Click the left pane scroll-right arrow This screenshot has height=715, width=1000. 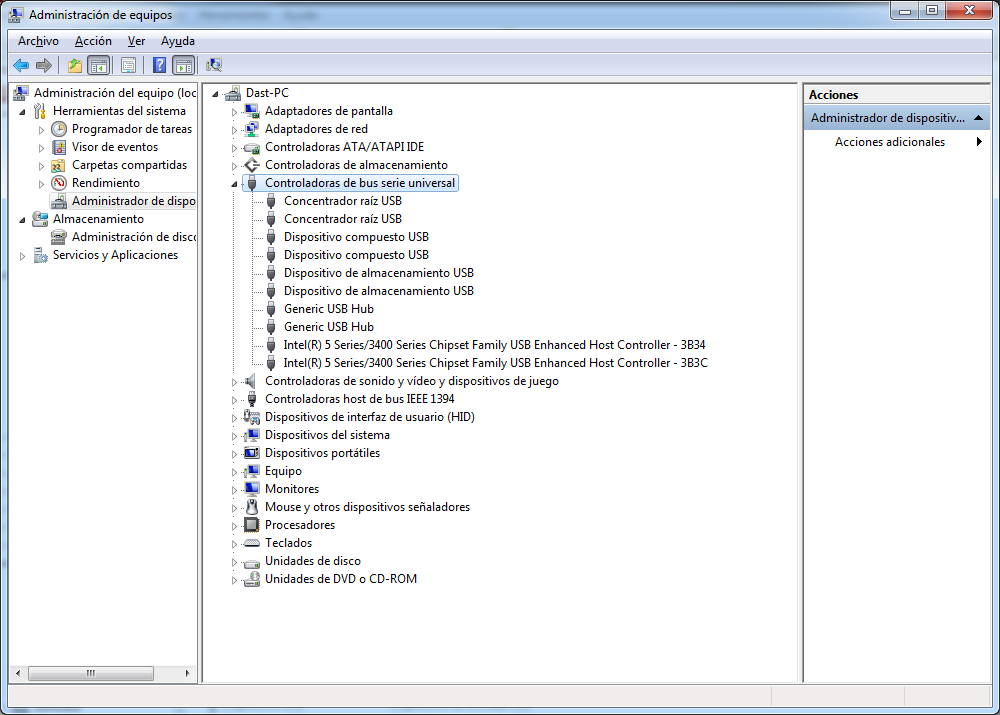point(188,674)
